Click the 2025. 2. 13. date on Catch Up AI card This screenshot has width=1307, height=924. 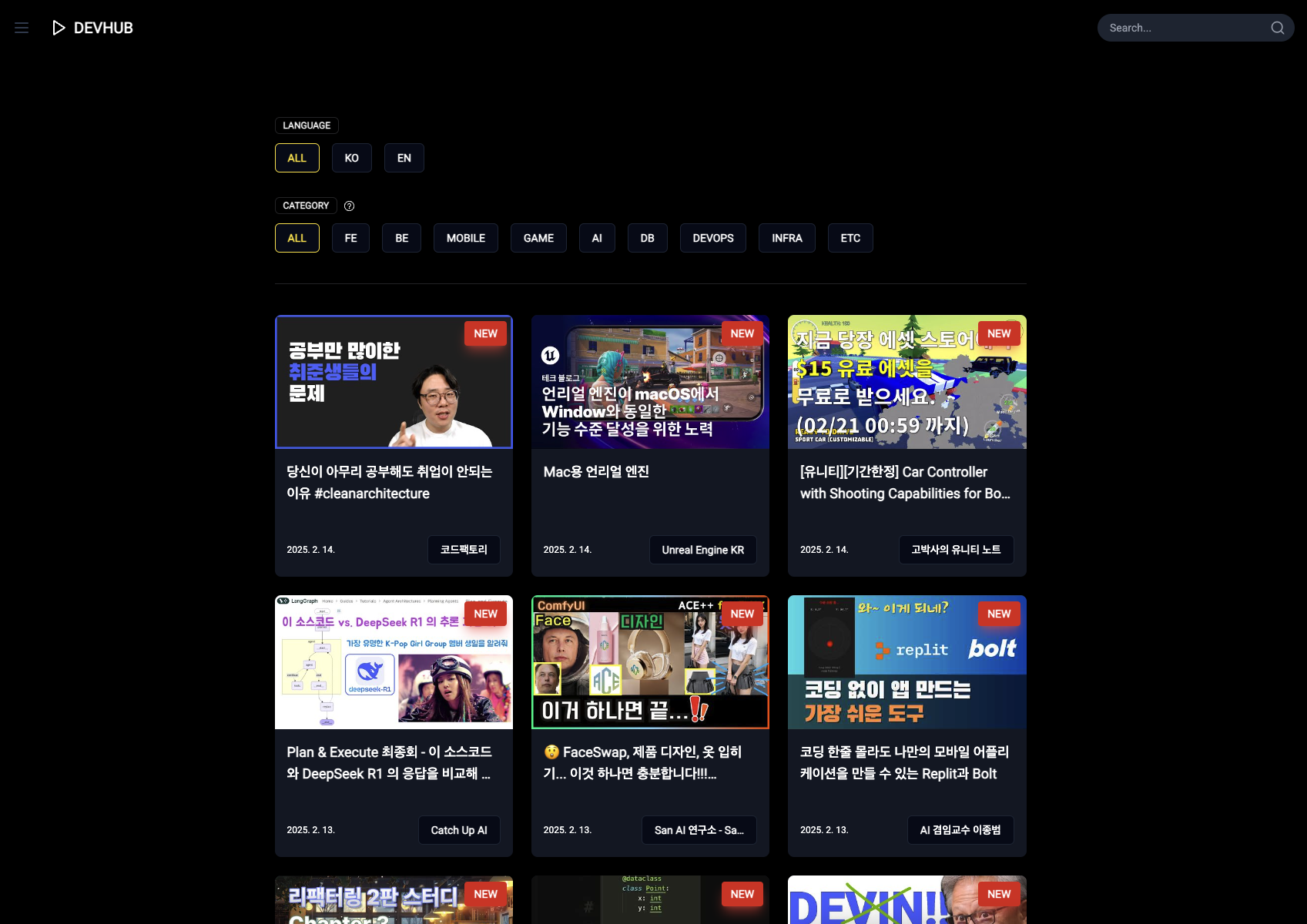311,830
